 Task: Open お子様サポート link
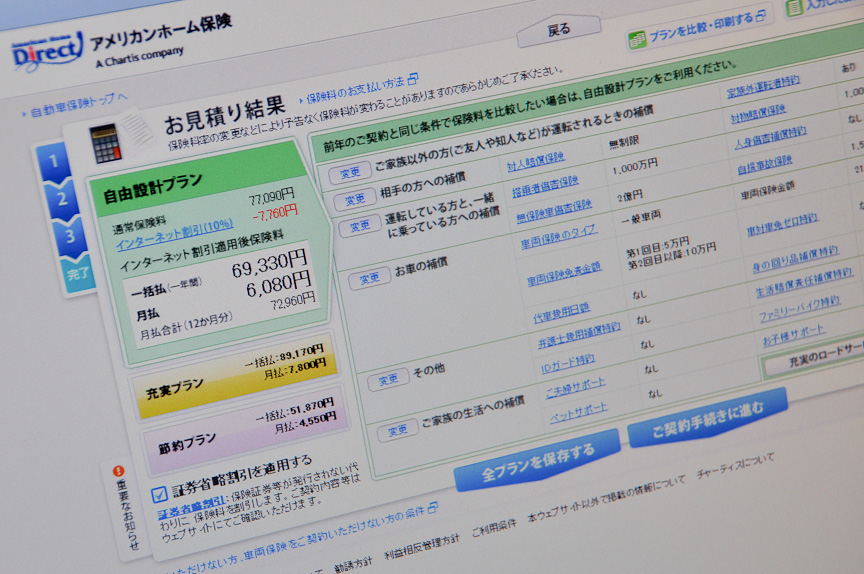pos(793,335)
